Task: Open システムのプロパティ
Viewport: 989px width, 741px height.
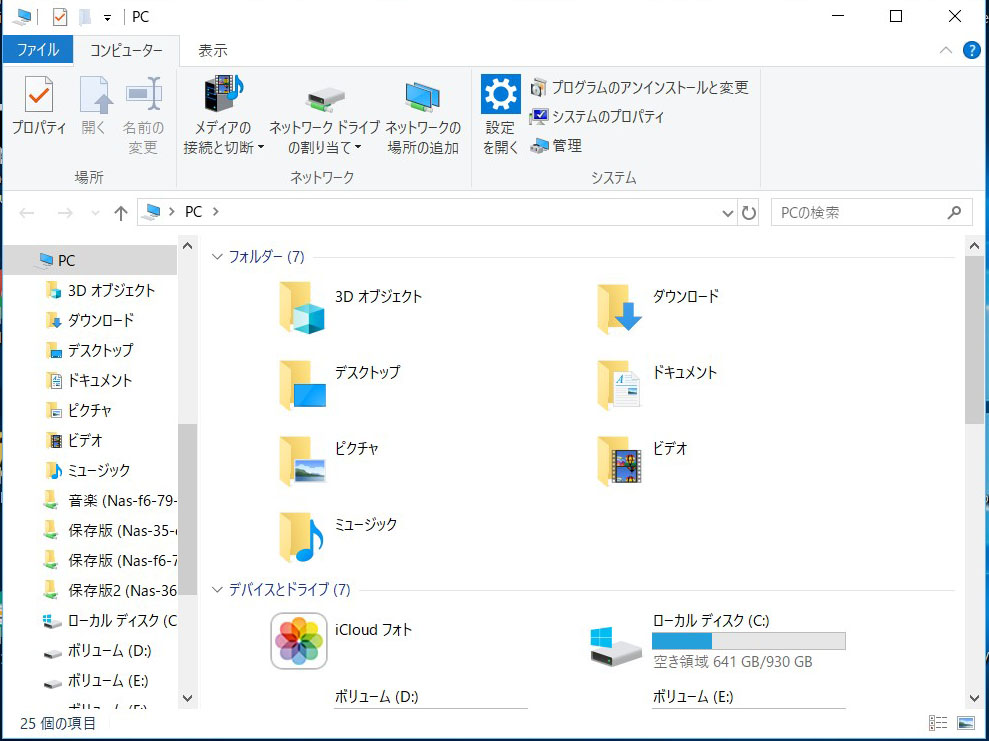Action: click(597, 117)
